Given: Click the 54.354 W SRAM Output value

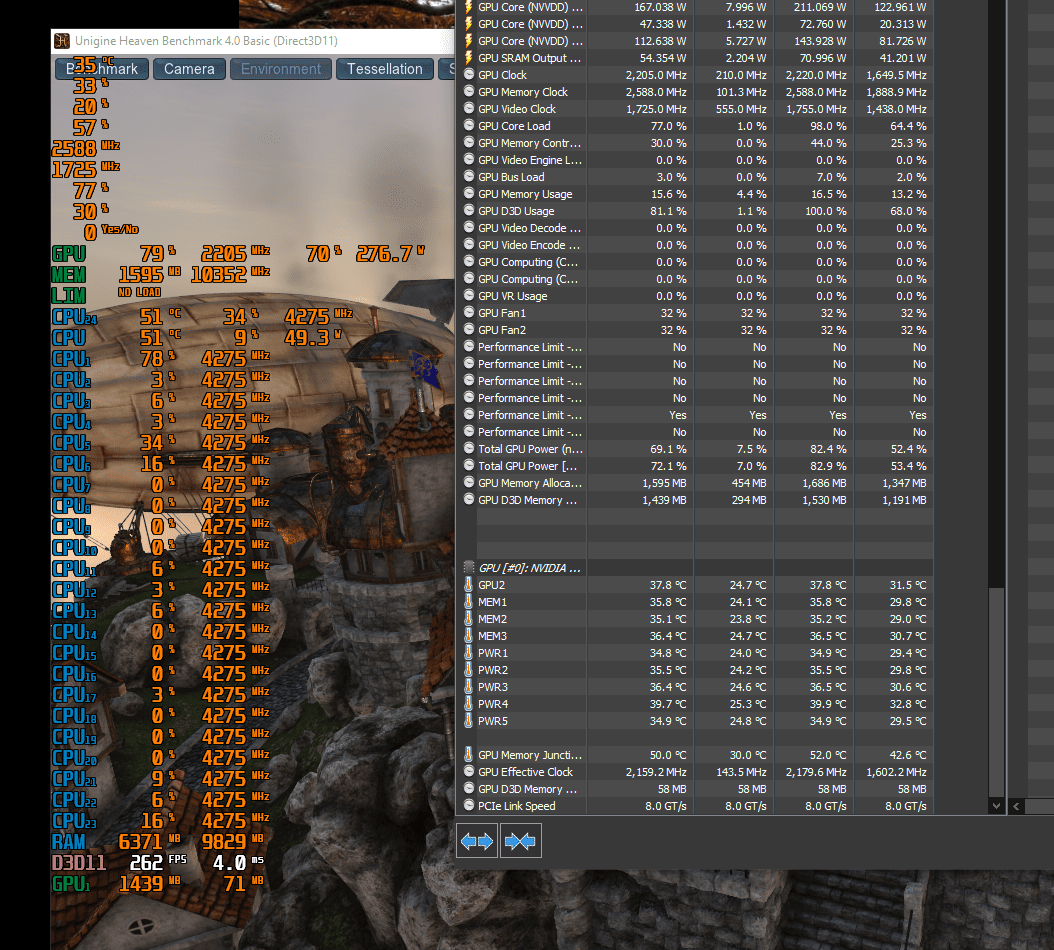Looking at the screenshot, I should [x=663, y=58].
